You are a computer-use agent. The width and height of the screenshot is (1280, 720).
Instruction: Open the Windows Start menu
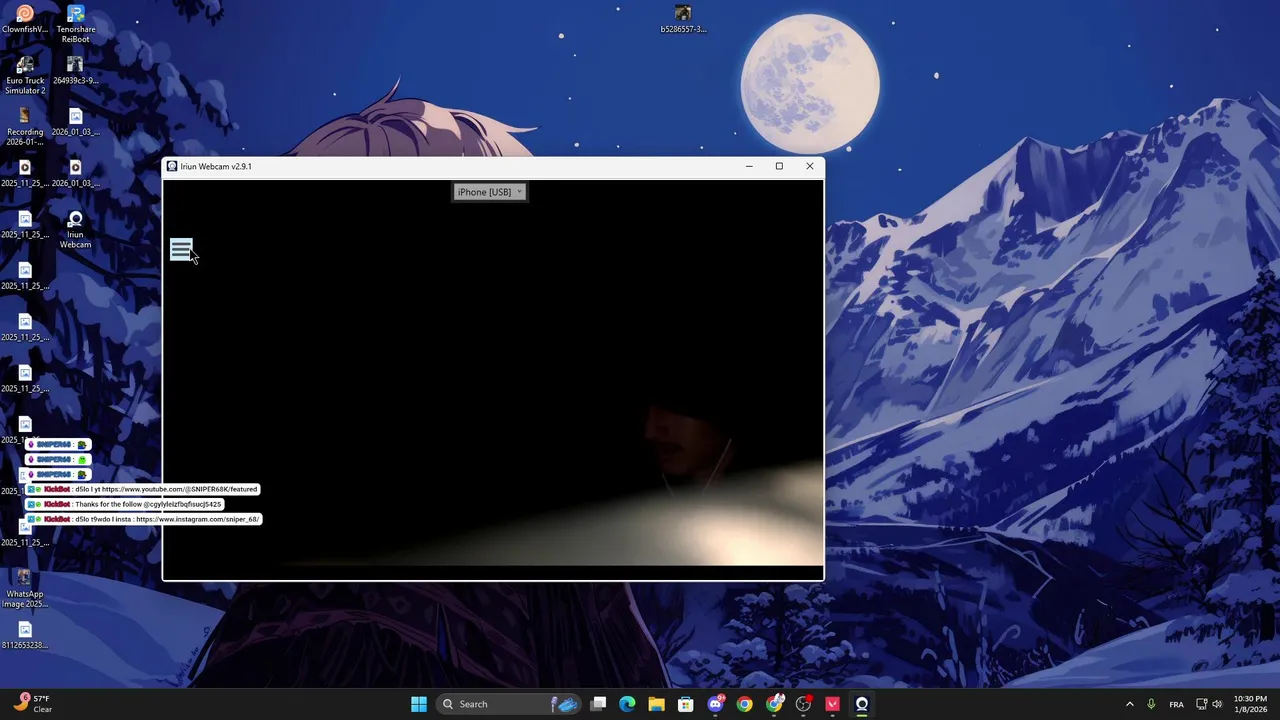(419, 704)
